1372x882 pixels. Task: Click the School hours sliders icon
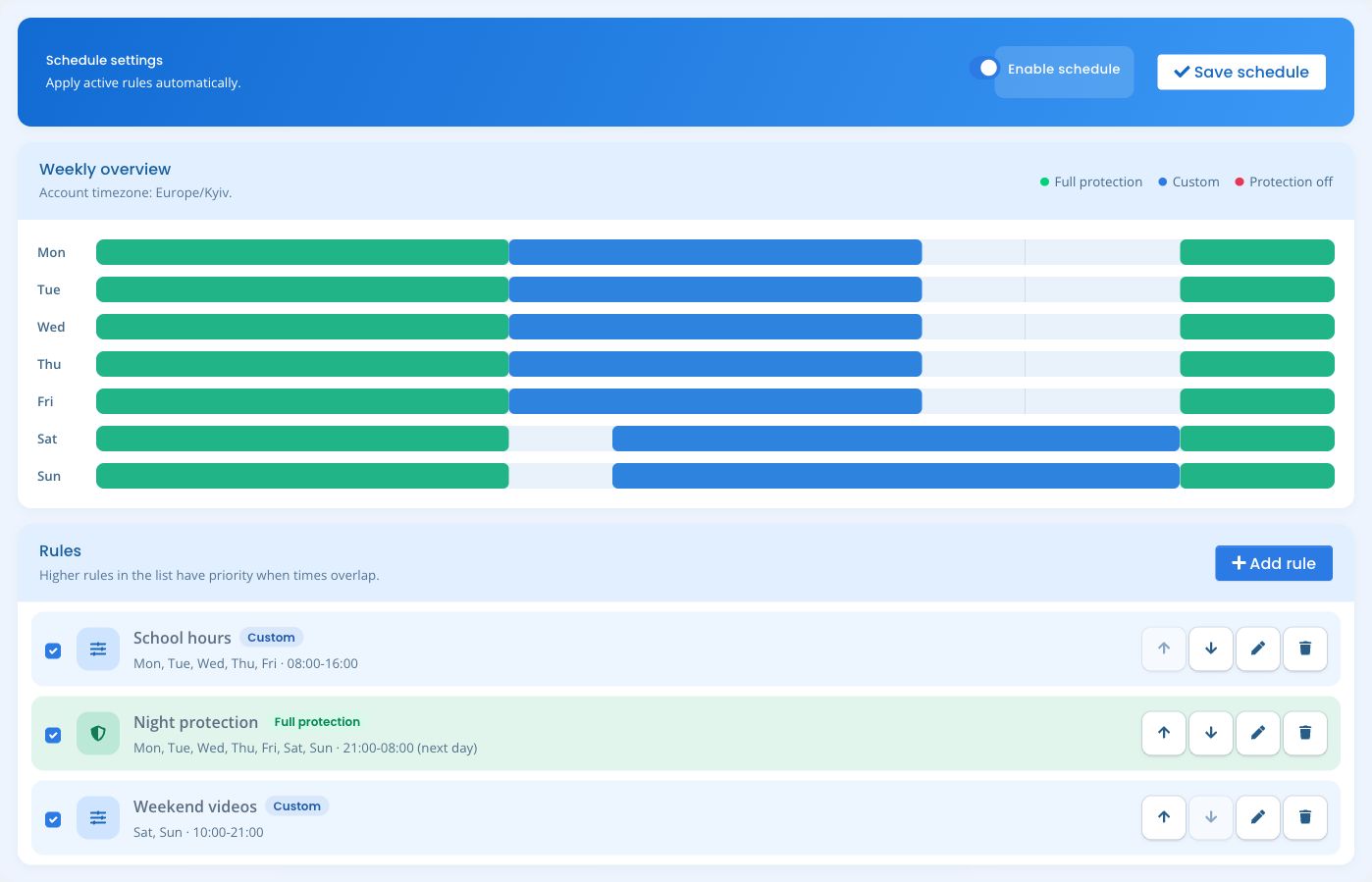(98, 649)
